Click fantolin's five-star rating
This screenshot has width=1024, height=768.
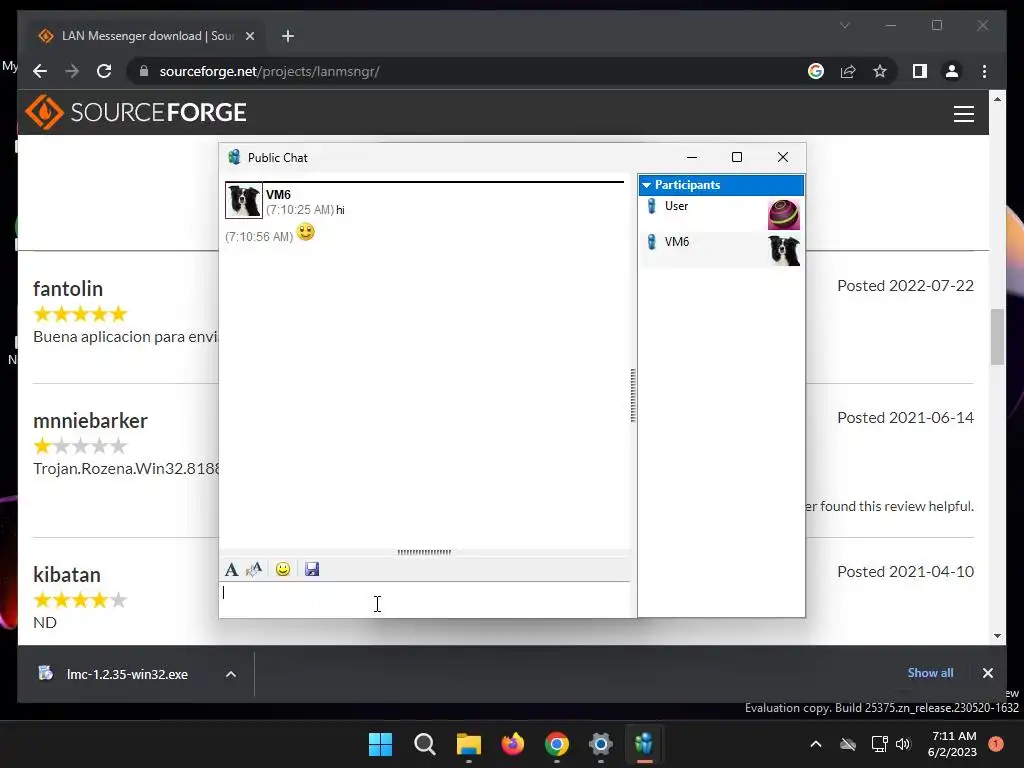tap(80, 314)
